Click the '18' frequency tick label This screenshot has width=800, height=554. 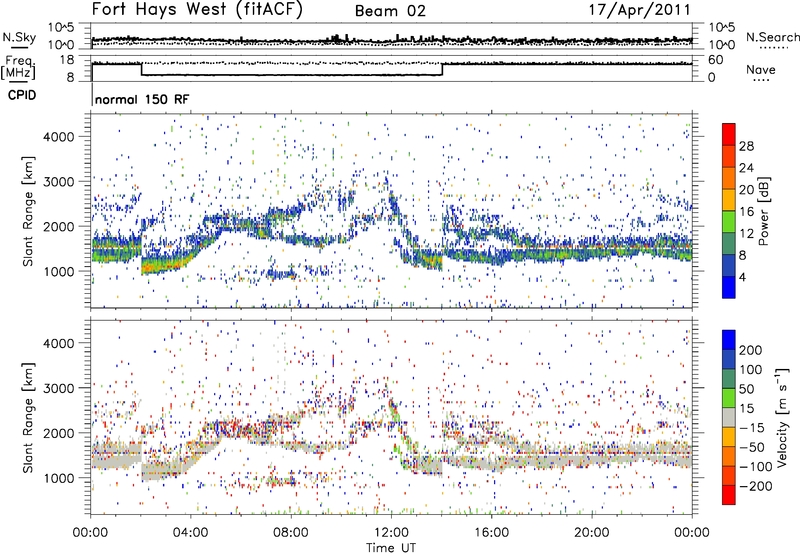[67, 60]
